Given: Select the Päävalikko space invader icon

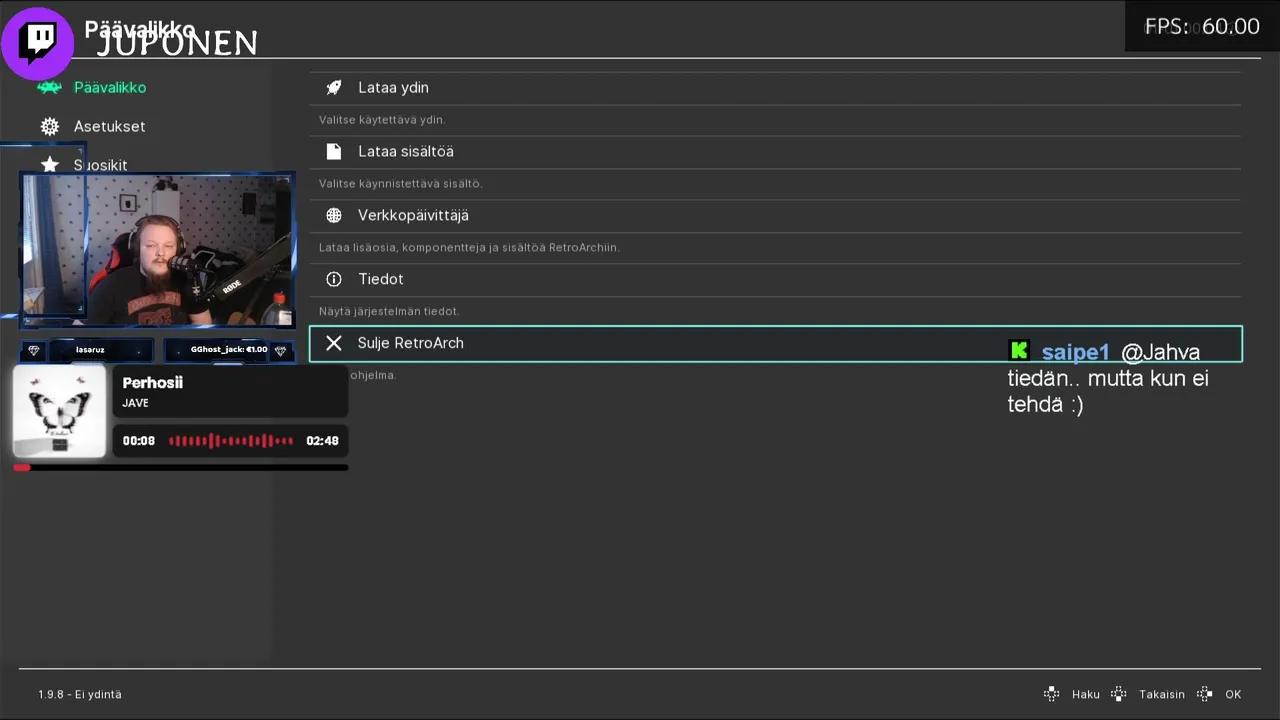Looking at the screenshot, I should [49, 87].
